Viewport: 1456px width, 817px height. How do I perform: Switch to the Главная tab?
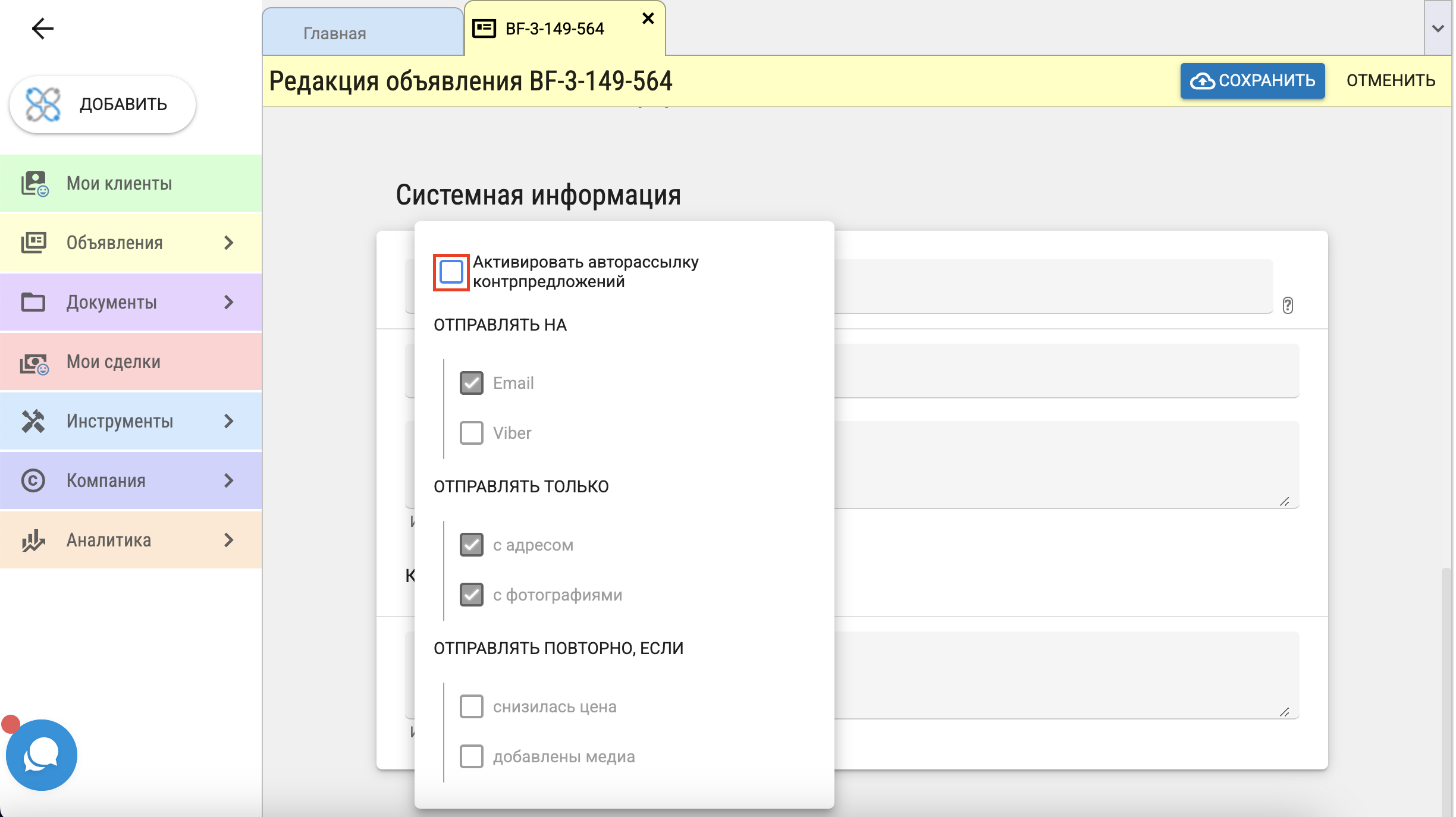(x=363, y=32)
